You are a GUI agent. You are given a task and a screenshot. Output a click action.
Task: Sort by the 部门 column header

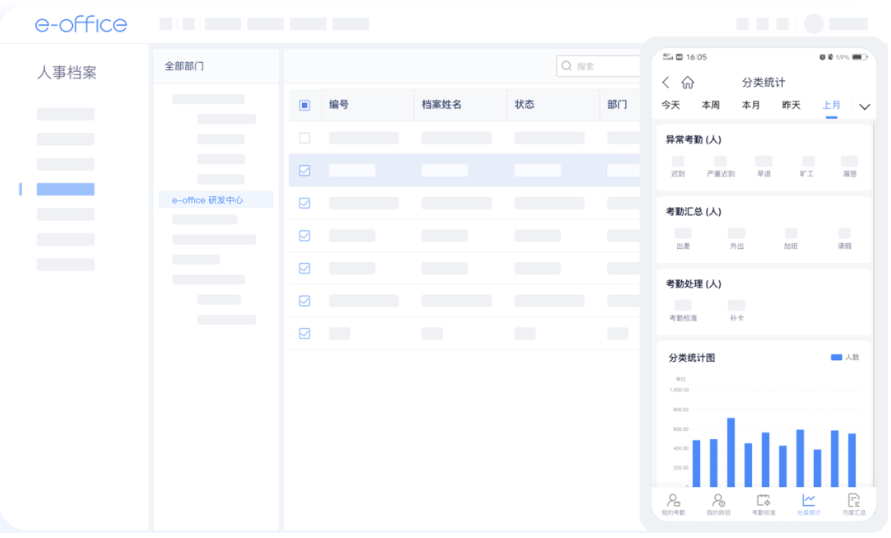coord(617,105)
